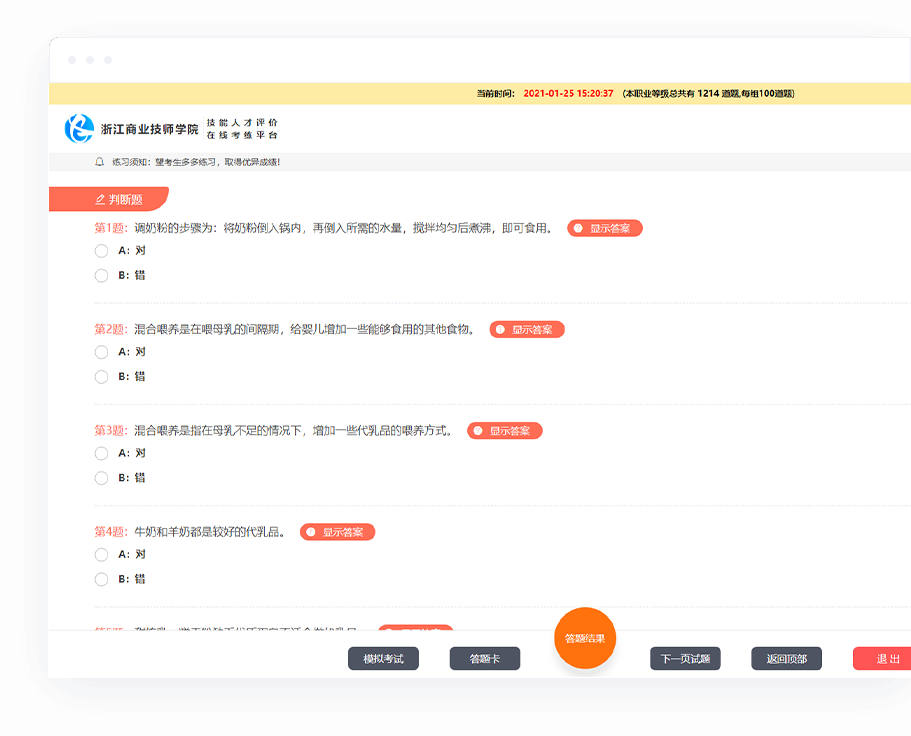
Task: Pick answer A 对 on question 3
Action: (x=101, y=453)
